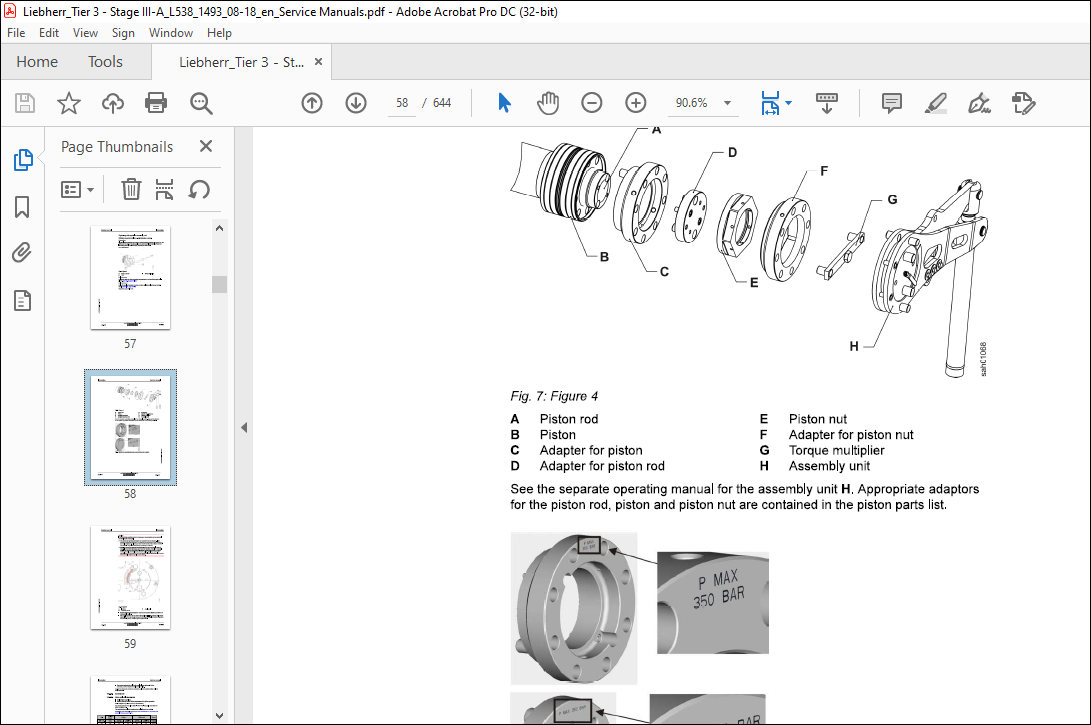This screenshot has width=1091, height=725.
Task: Click the 'Adapter for piston nut' legend entry
Action: click(851, 435)
